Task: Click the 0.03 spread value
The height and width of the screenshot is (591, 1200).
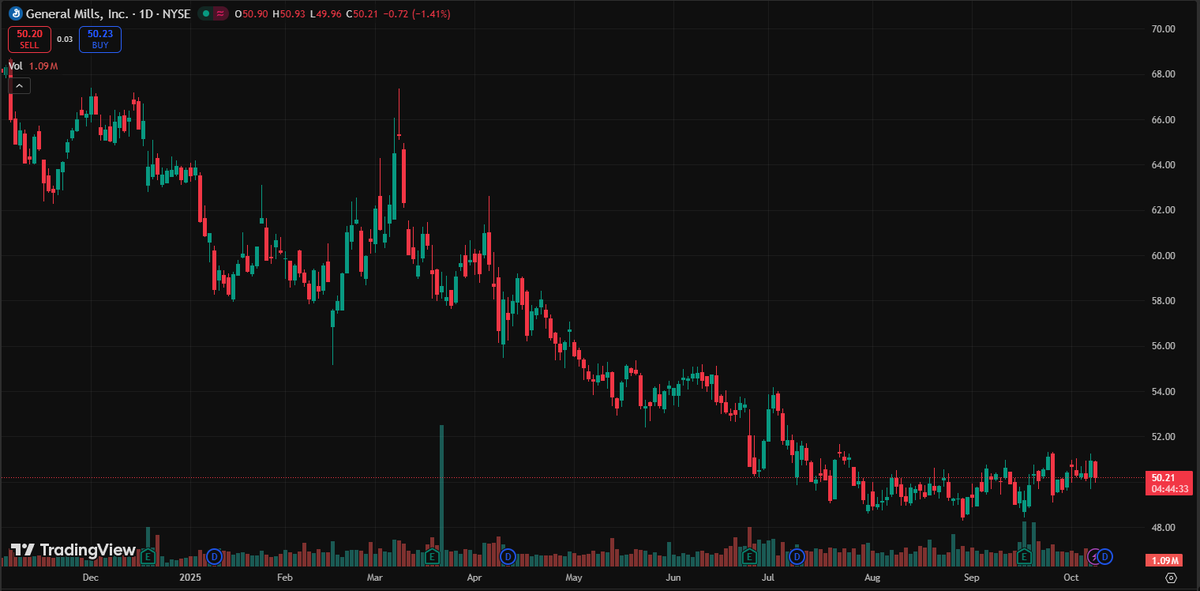Action: tap(64, 39)
